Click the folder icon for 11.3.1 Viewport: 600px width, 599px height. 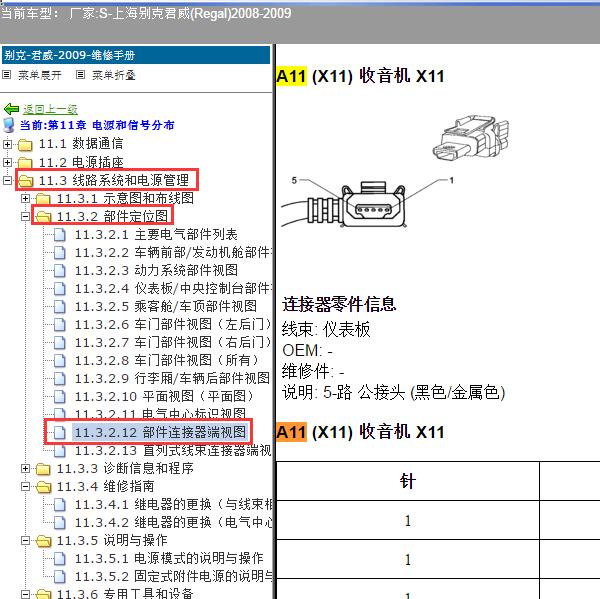[43, 199]
